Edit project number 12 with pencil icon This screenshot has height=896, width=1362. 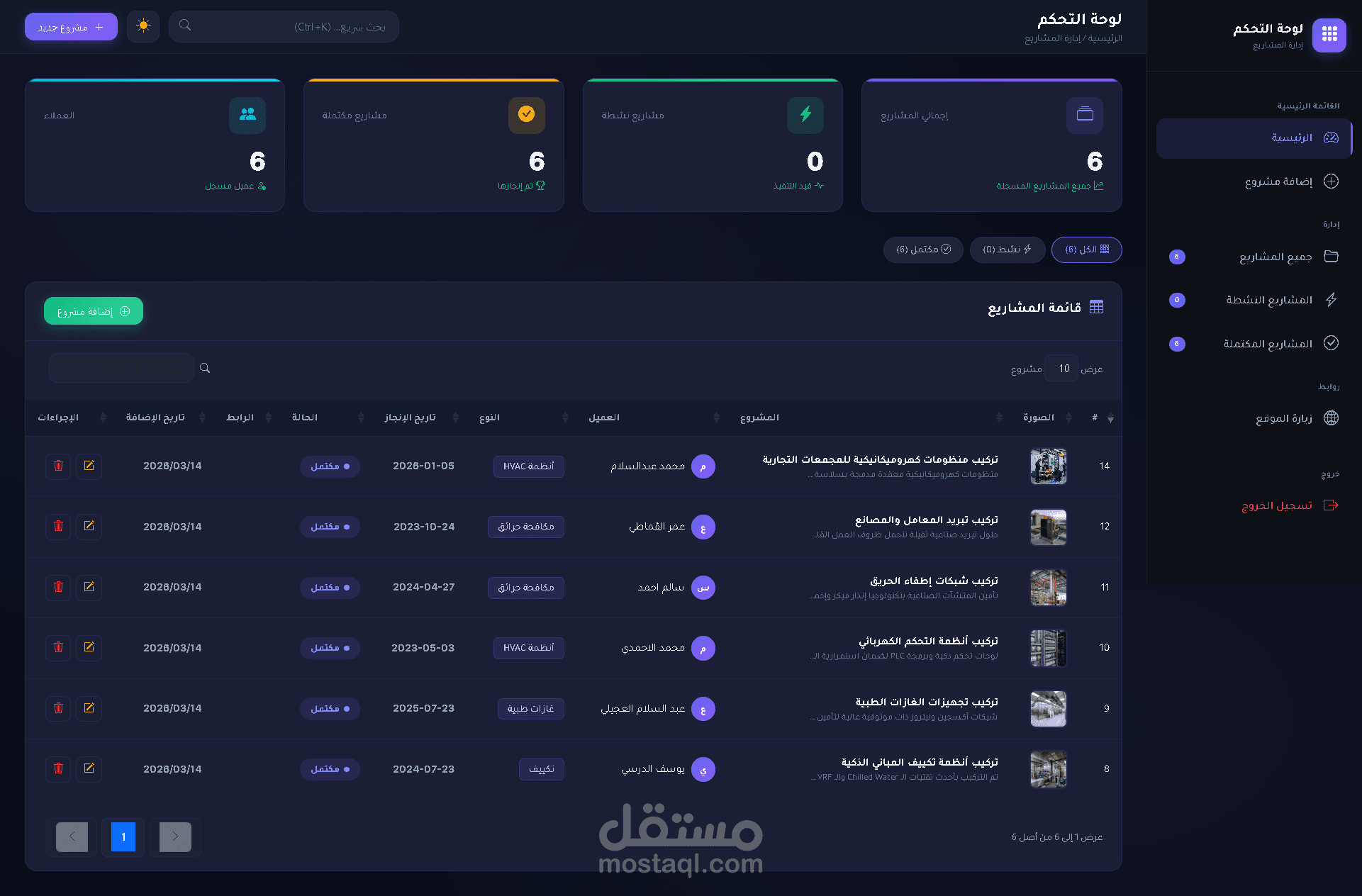pos(89,526)
